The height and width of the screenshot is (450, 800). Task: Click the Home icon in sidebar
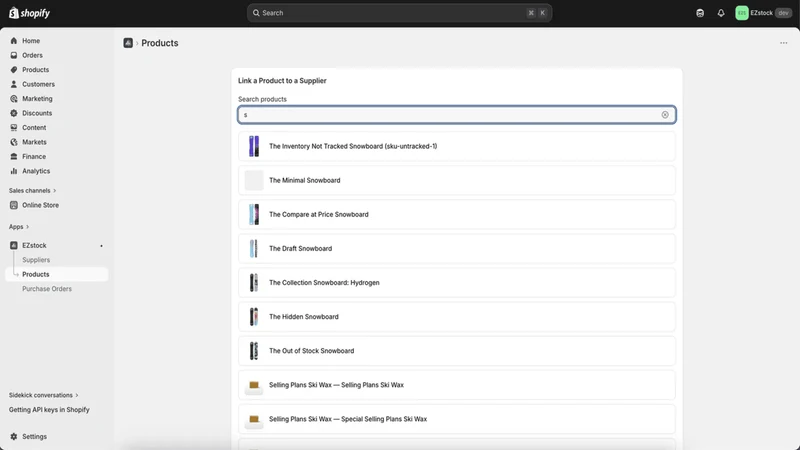[x=14, y=41]
